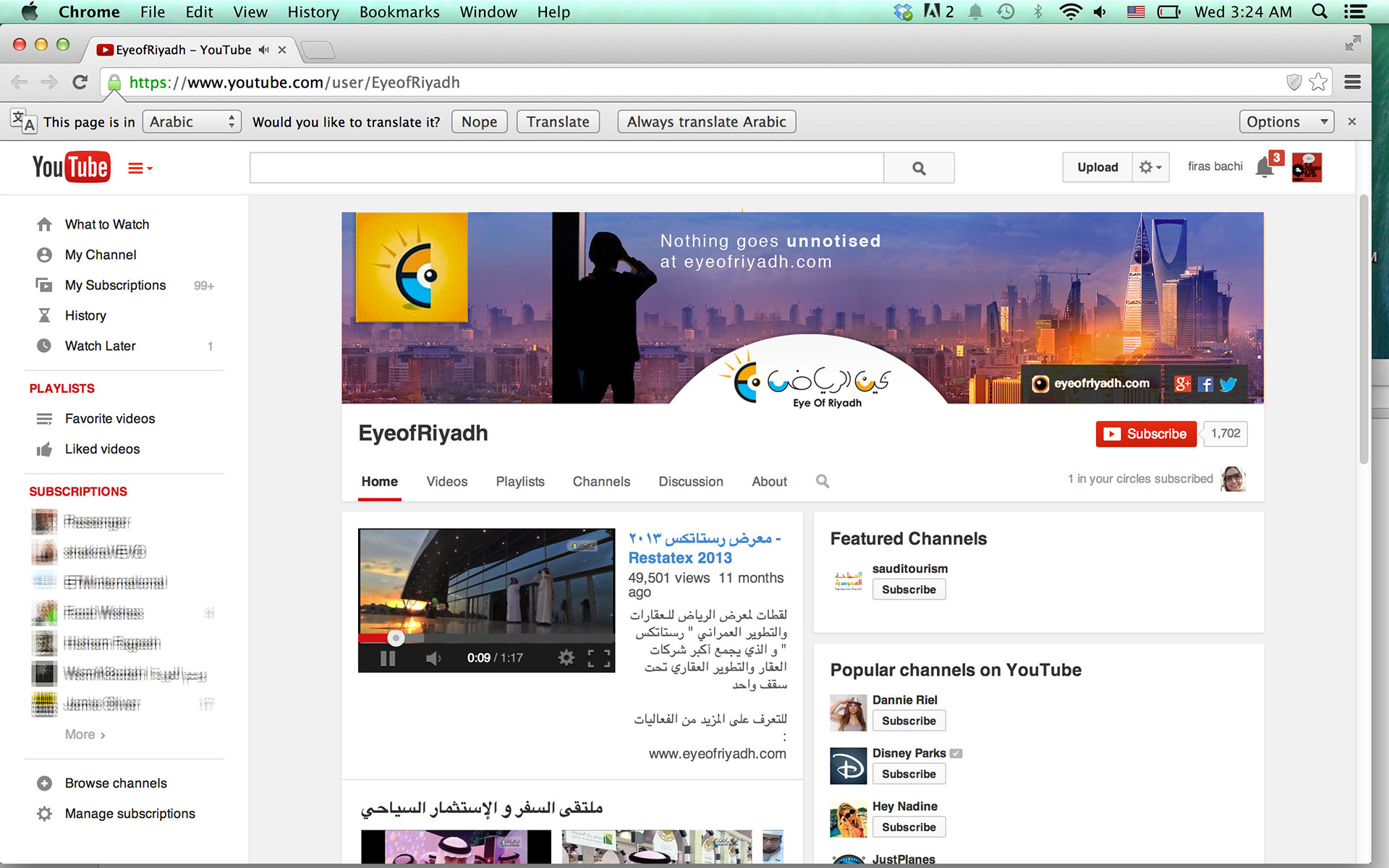Dismiss the translate bar
This screenshot has height=868, width=1389.
click(x=1351, y=122)
